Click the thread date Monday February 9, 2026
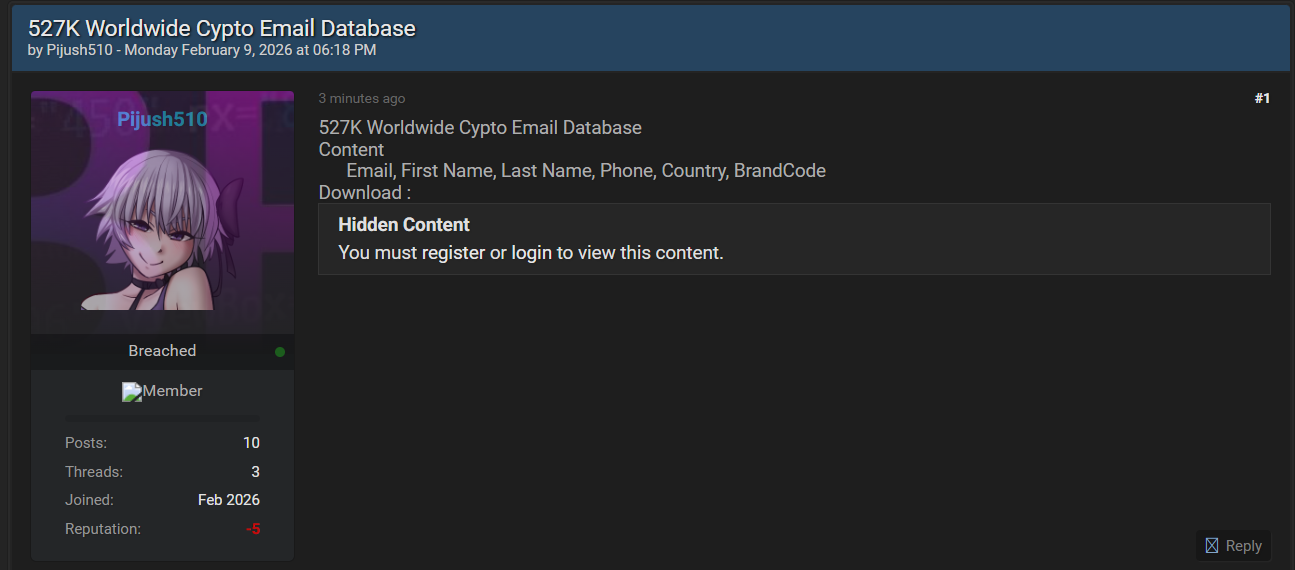The height and width of the screenshot is (570, 1295). [250, 49]
